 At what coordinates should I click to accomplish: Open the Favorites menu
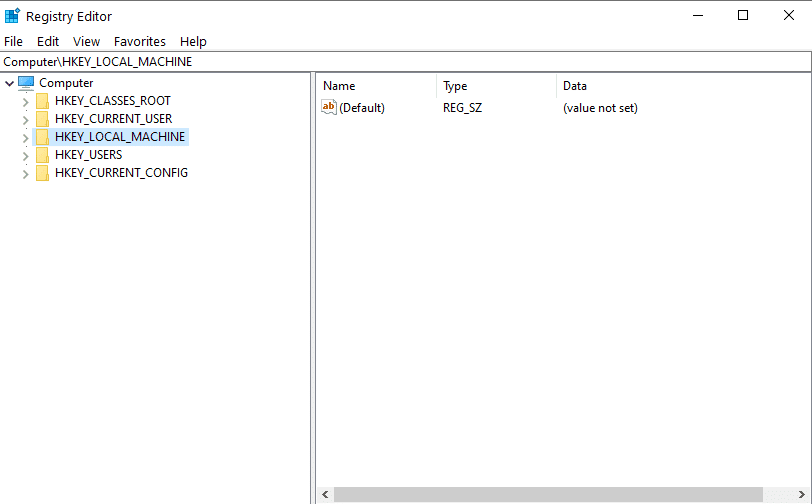pos(140,41)
